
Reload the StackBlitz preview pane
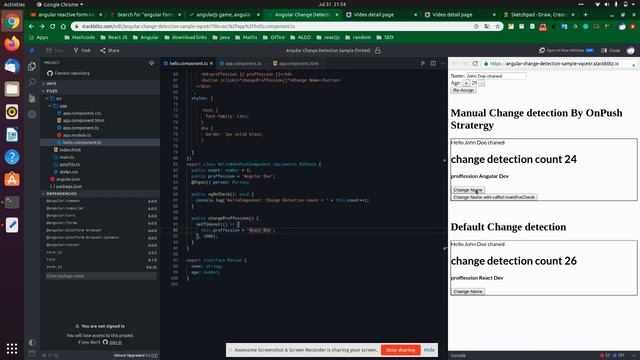pos(475,63)
